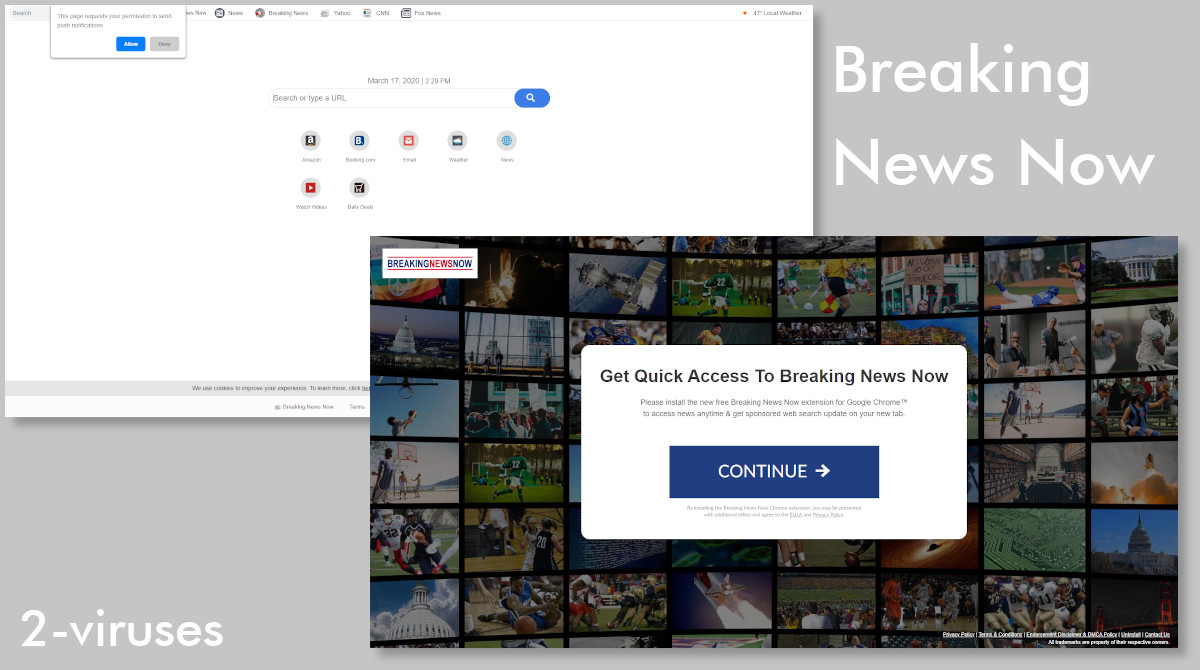The image size is (1200, 670).
Task: Open the News globe shortcut
Action: (x=507, y=141)
